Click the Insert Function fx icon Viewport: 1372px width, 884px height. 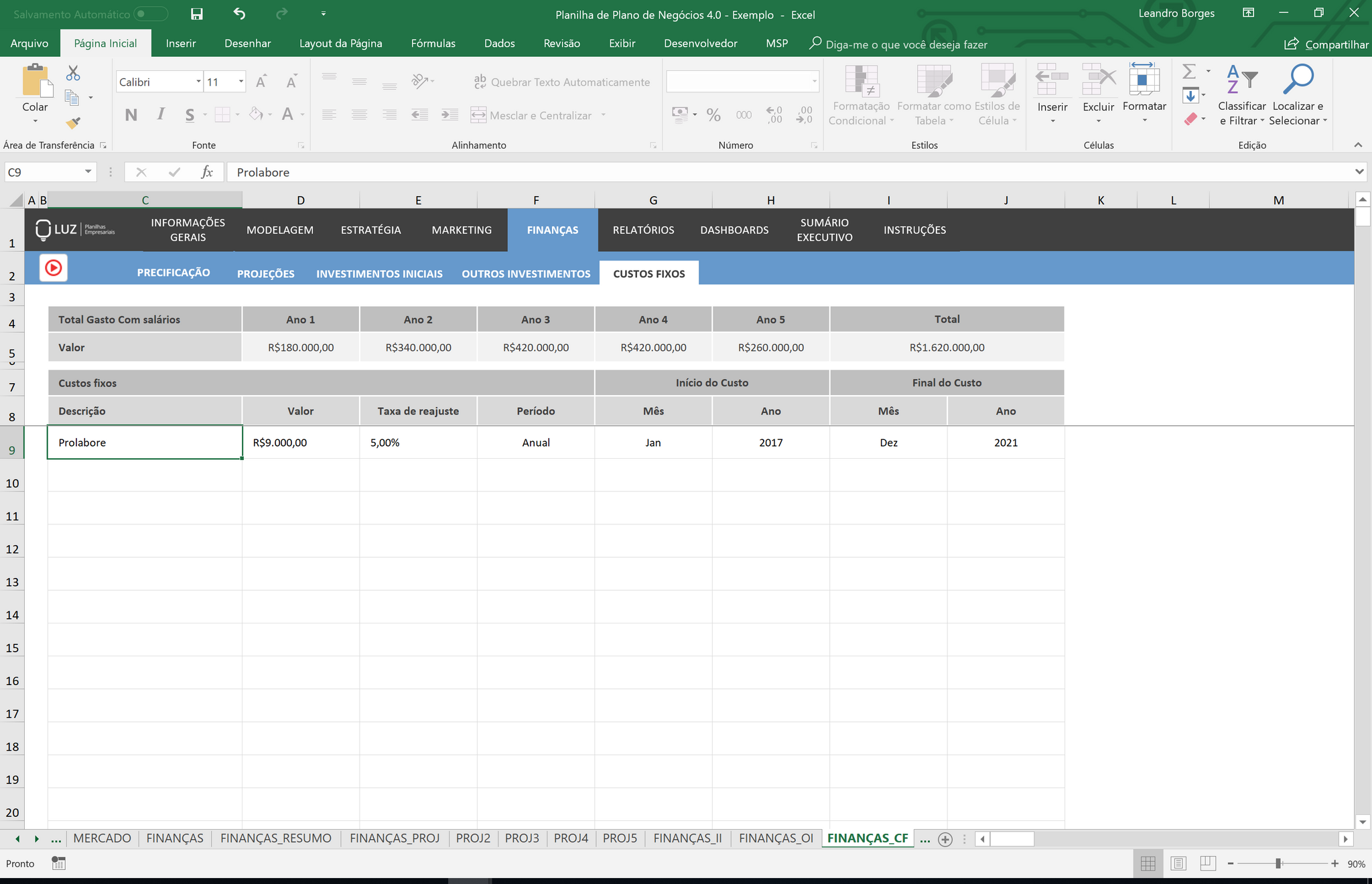click(207, 172)
